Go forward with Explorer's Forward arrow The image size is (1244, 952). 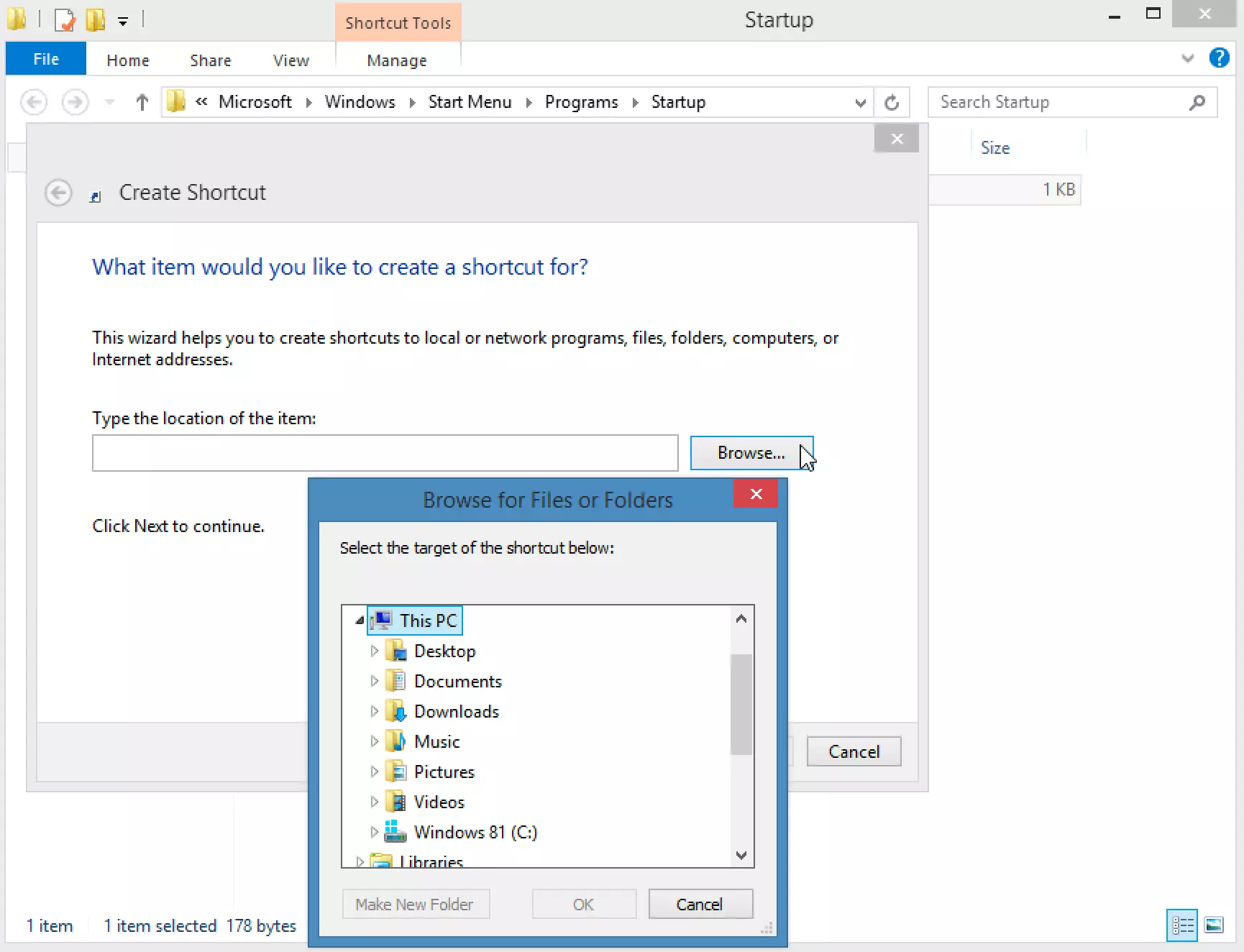(75, 102)
